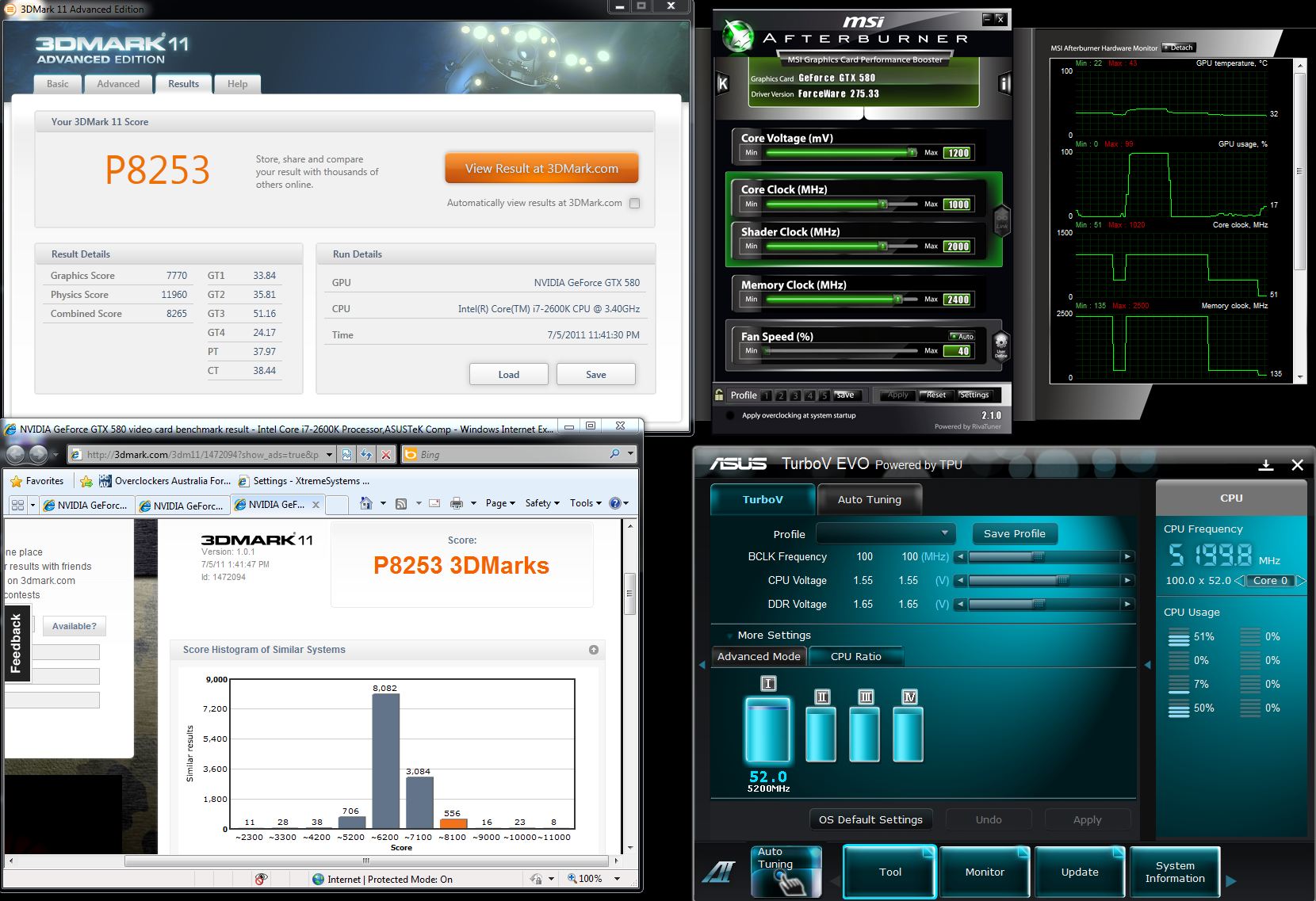Open the IE recent pages dropdown arrow
This screenshot has width=1316, height=901.
(x=55, y=455)
